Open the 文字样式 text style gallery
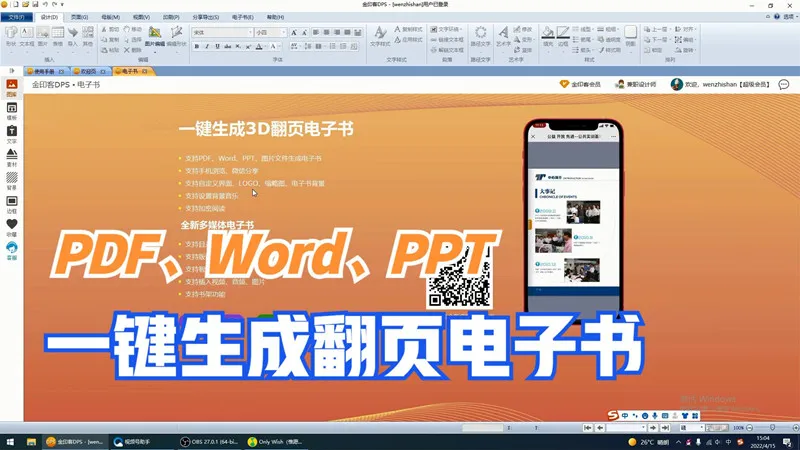Image resolution: width=800 pixels, height=450 pixels. [380, 36]
